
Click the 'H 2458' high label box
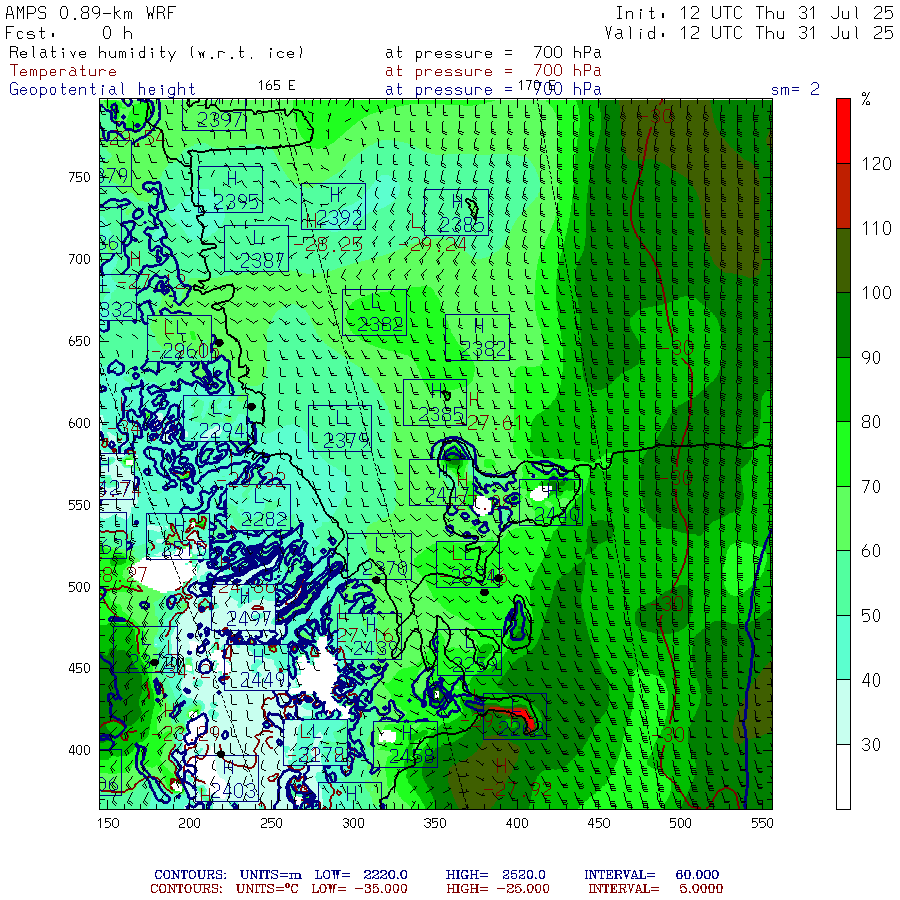coord(405,744)
